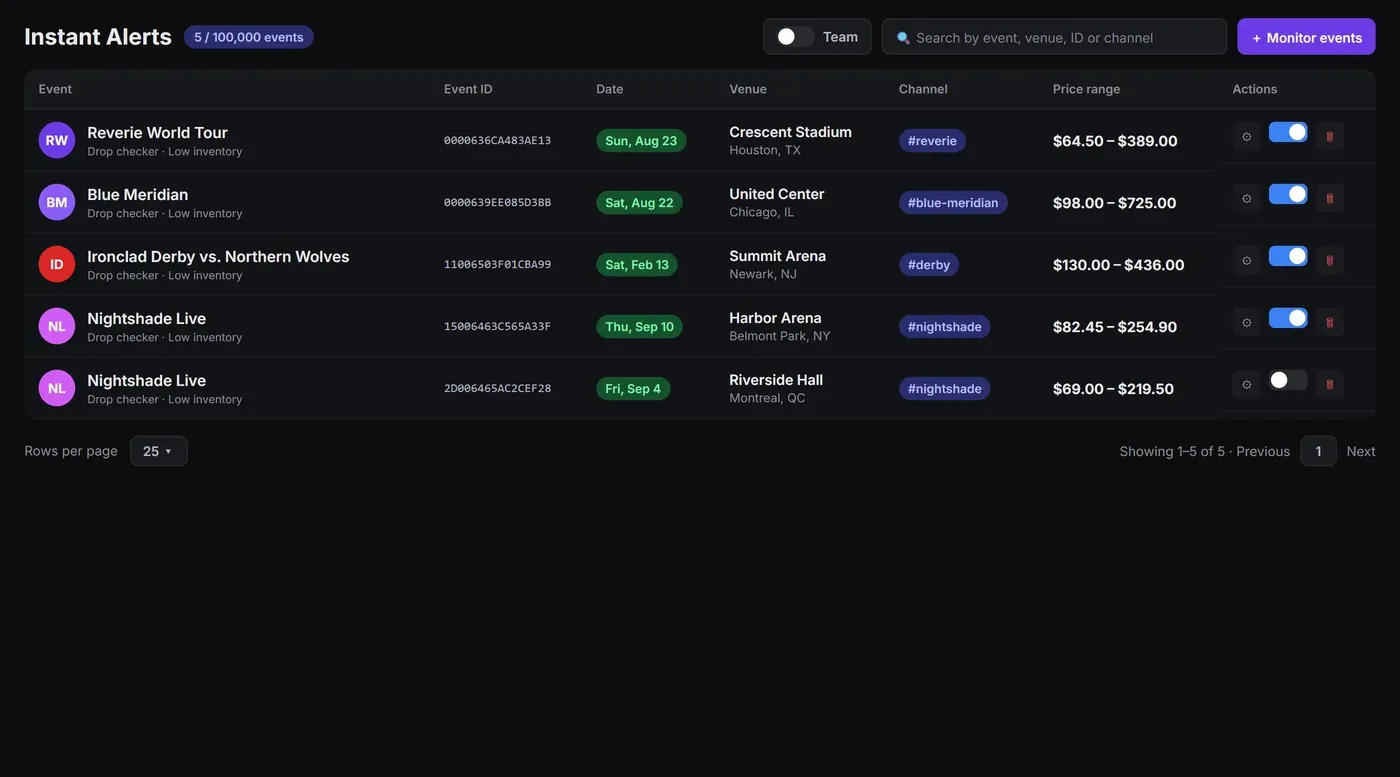Disable the Nightshade Live Harbor Arena toggle
Viewport: 1400px width, 777px height.
coord(1288,318)
